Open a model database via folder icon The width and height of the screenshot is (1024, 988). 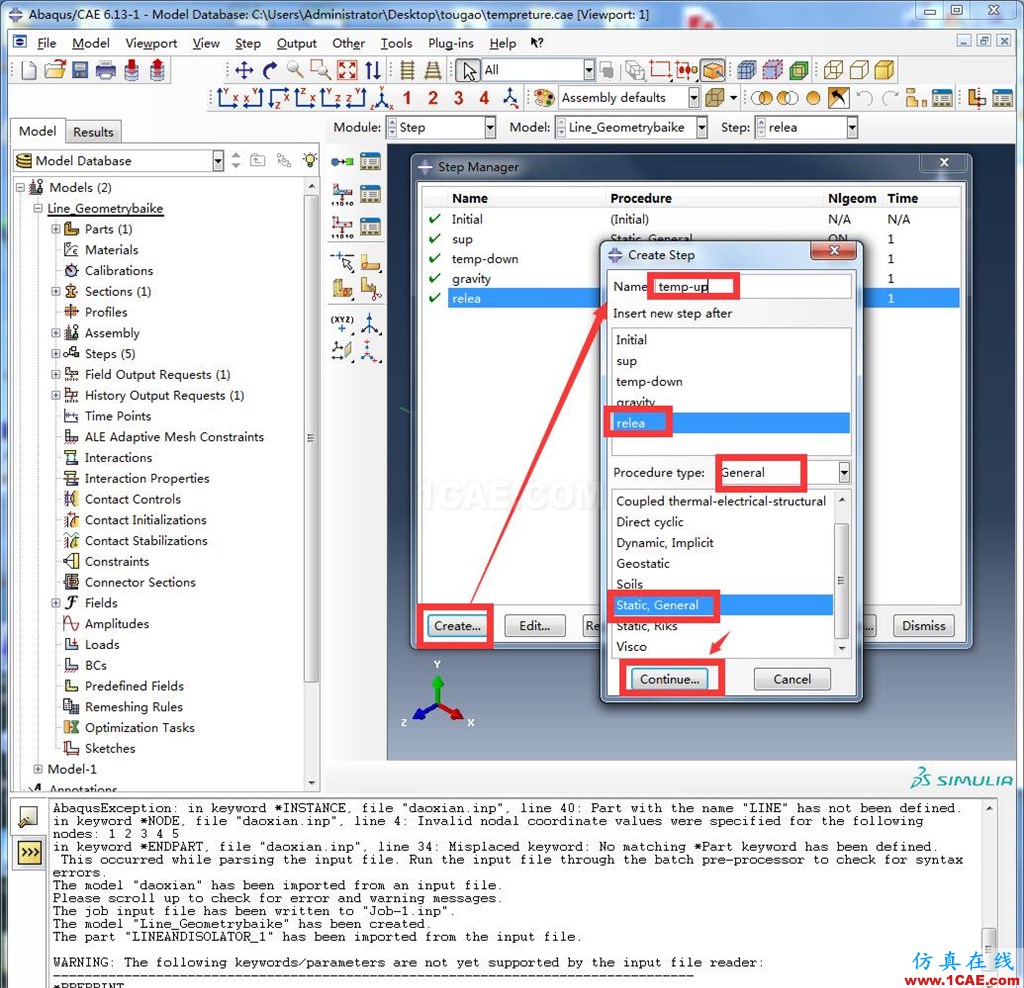[x=55, y=70]
